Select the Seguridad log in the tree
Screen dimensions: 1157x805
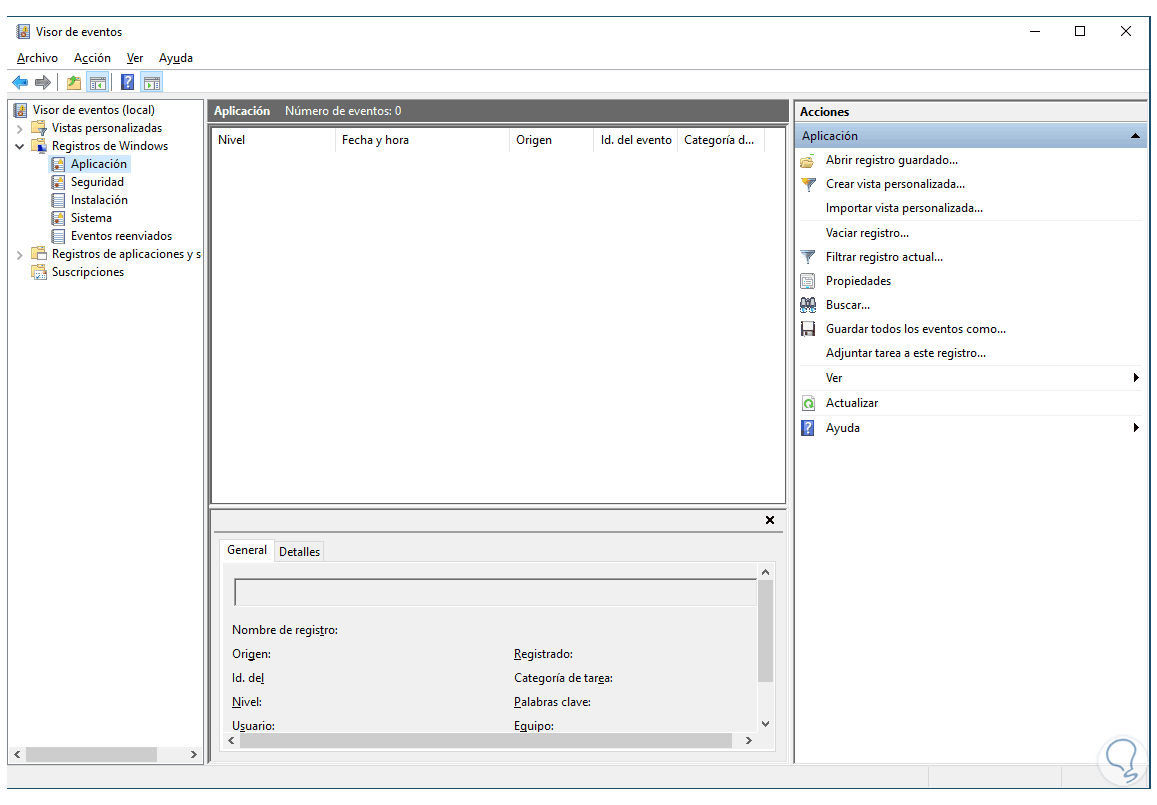(x=97, y=182)
